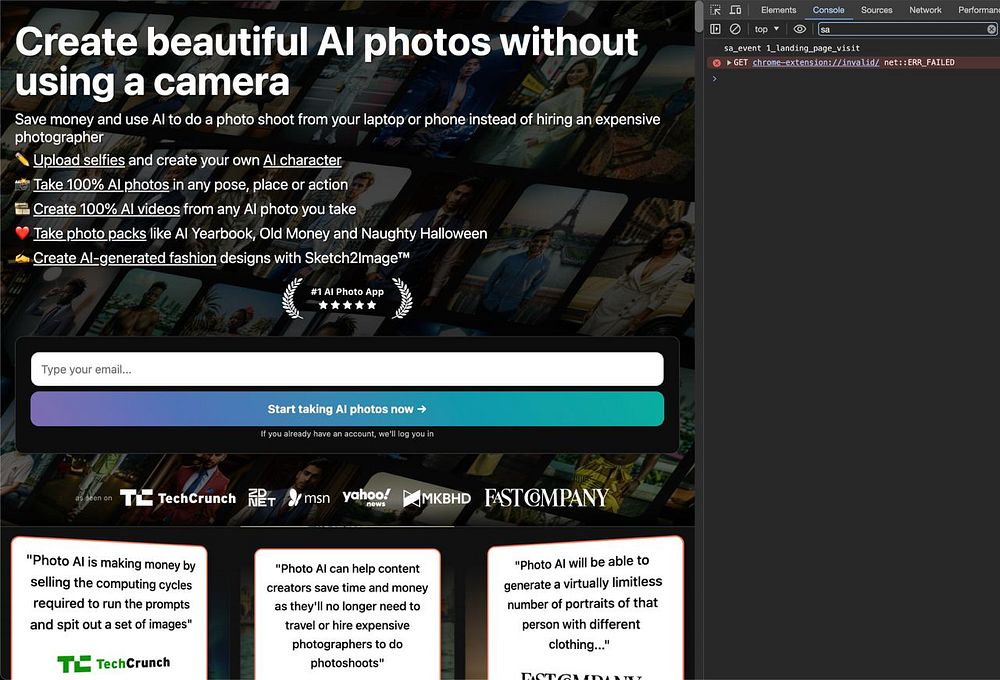Open the 'content creators save time' testimonial card
This screenshot has height=680, width=1000.
pyautogui.click(x=347, y=614)
